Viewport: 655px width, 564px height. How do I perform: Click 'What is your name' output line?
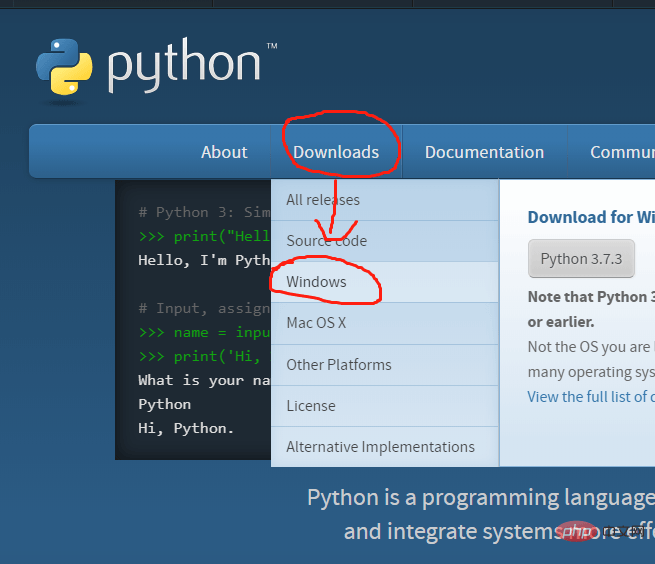pos(204,381)
